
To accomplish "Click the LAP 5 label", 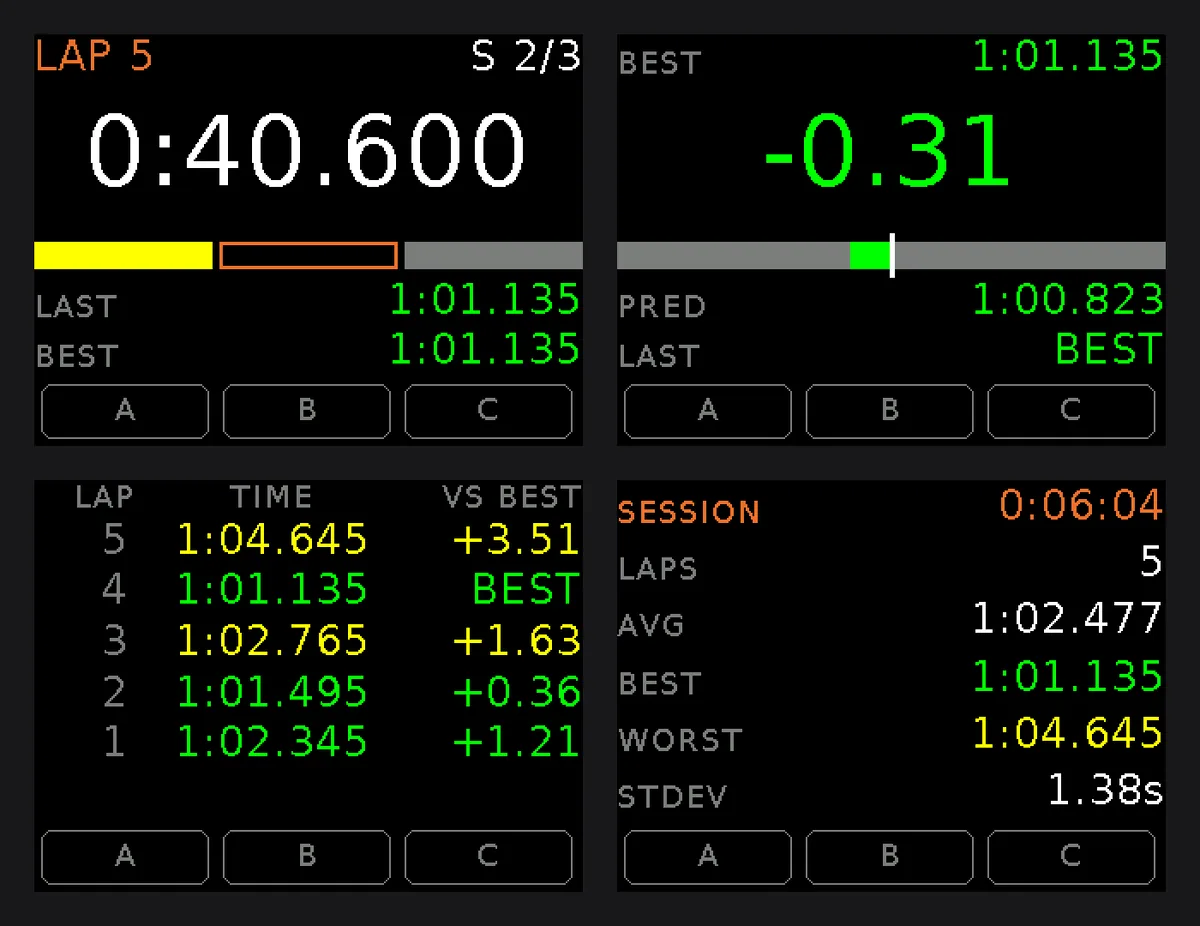I will pyautogui.click(x=94, y=56).
